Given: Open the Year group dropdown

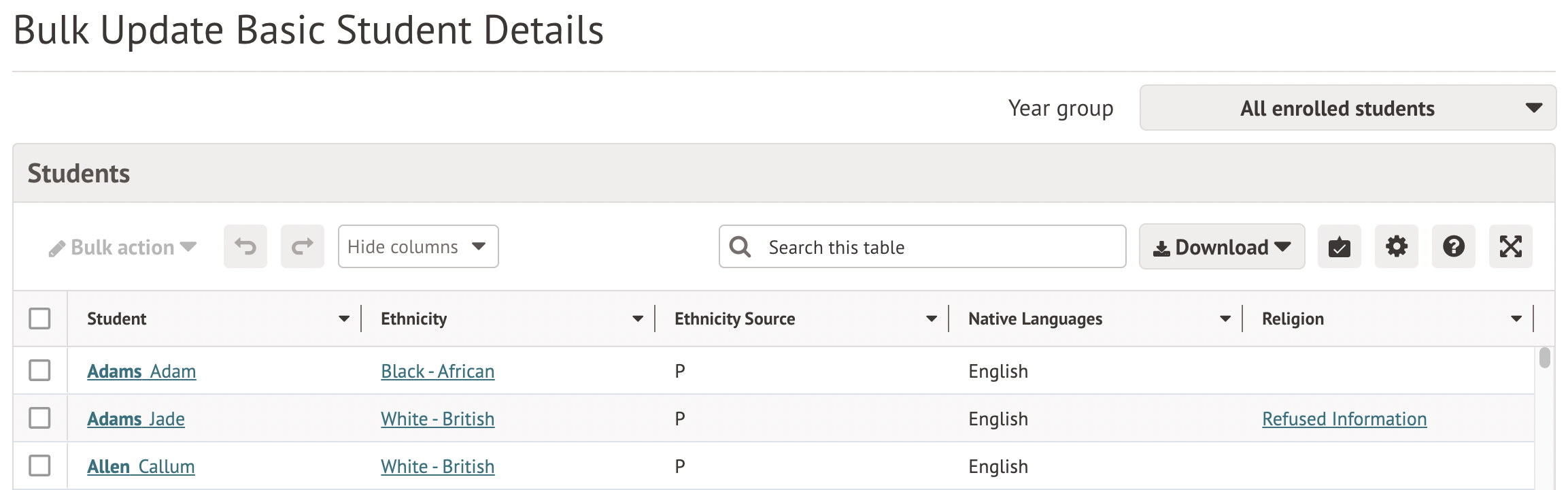Looking at the screenshot, I should pyautogui.click(x=1347, y=108).
